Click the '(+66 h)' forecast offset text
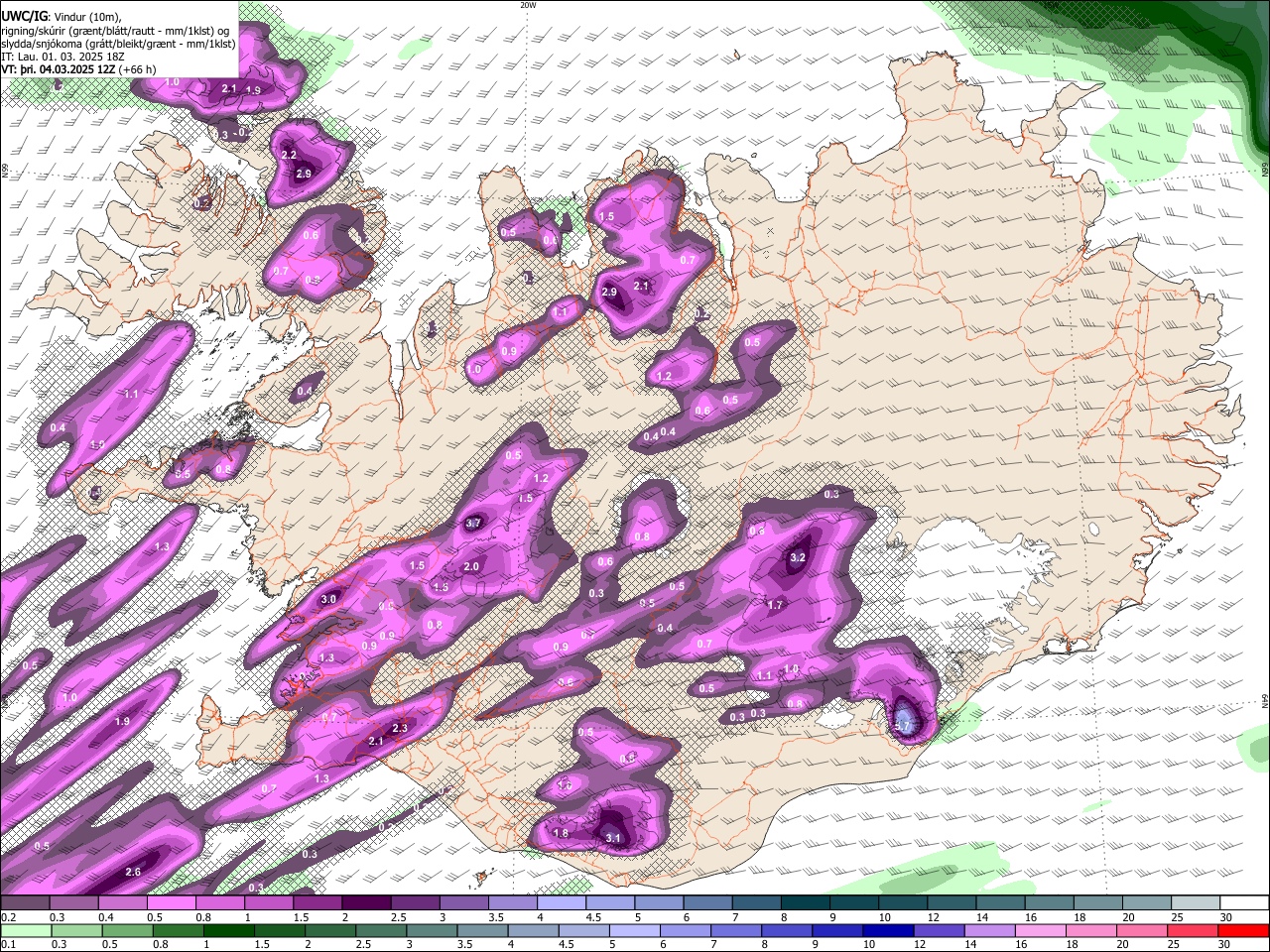The width and height of the screenshot is (1270, 952). (x=137, y=69)
